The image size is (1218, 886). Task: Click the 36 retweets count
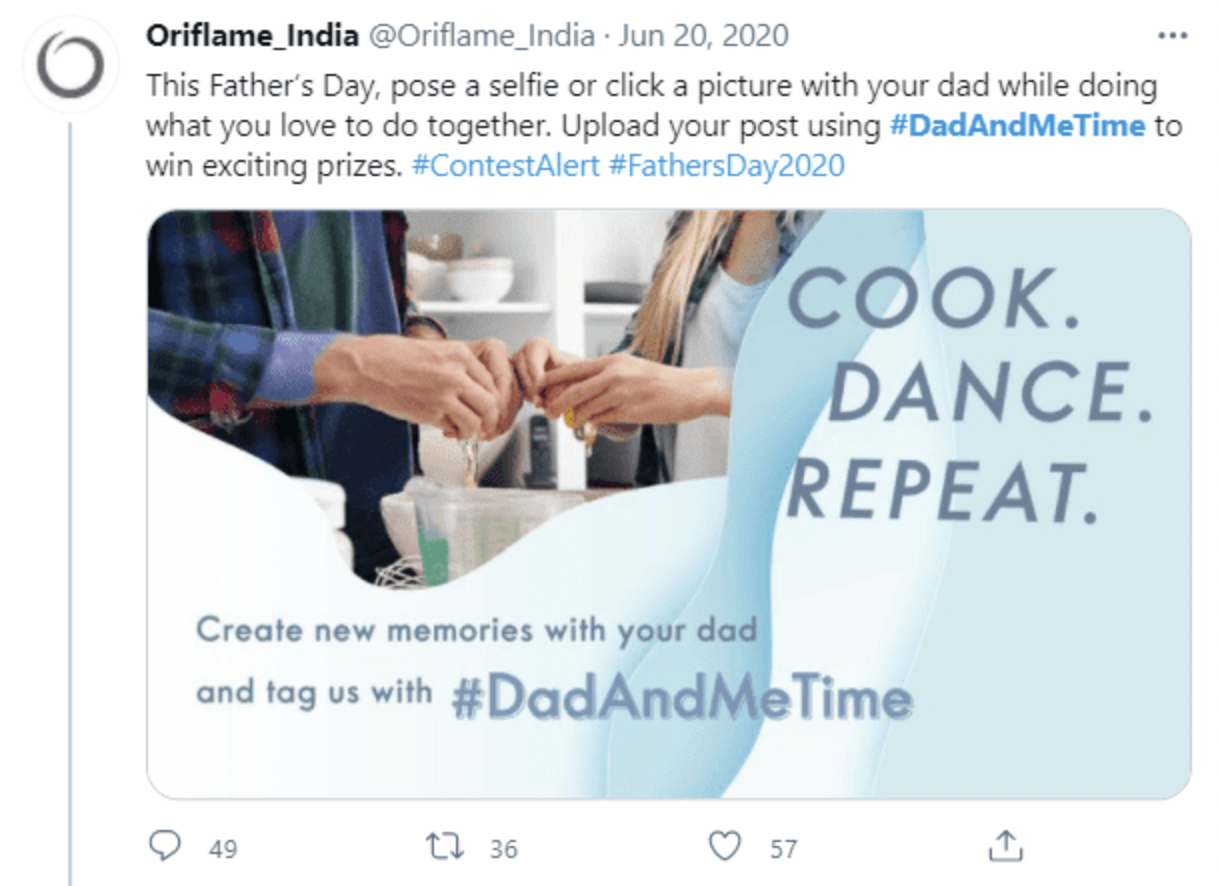tap(504, 849)
